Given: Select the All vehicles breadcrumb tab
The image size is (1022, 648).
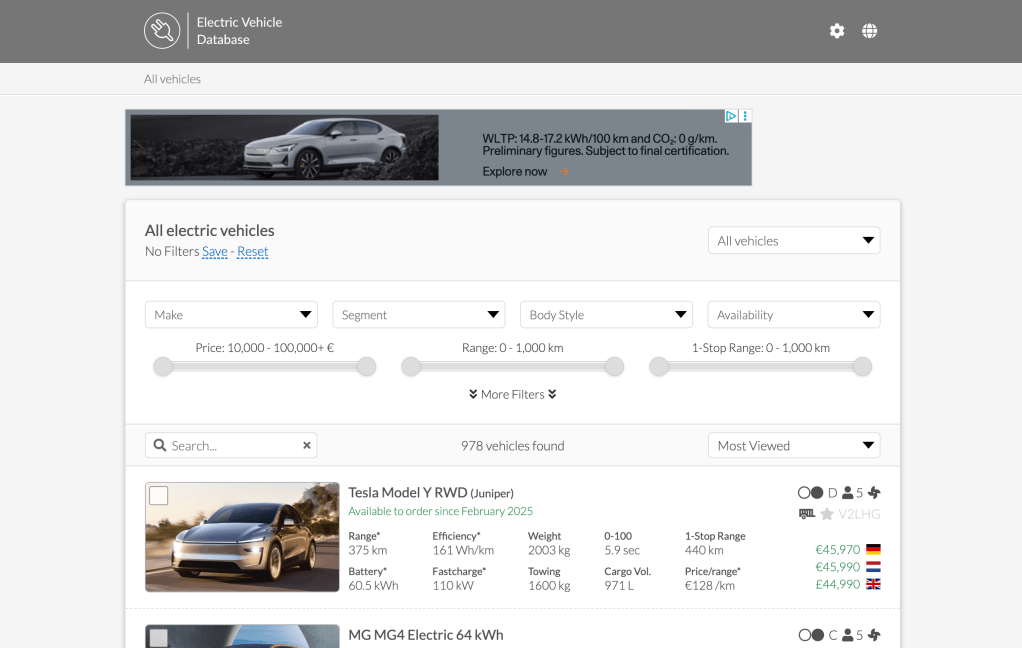Looking at the screenshot, I should (172, 78).
